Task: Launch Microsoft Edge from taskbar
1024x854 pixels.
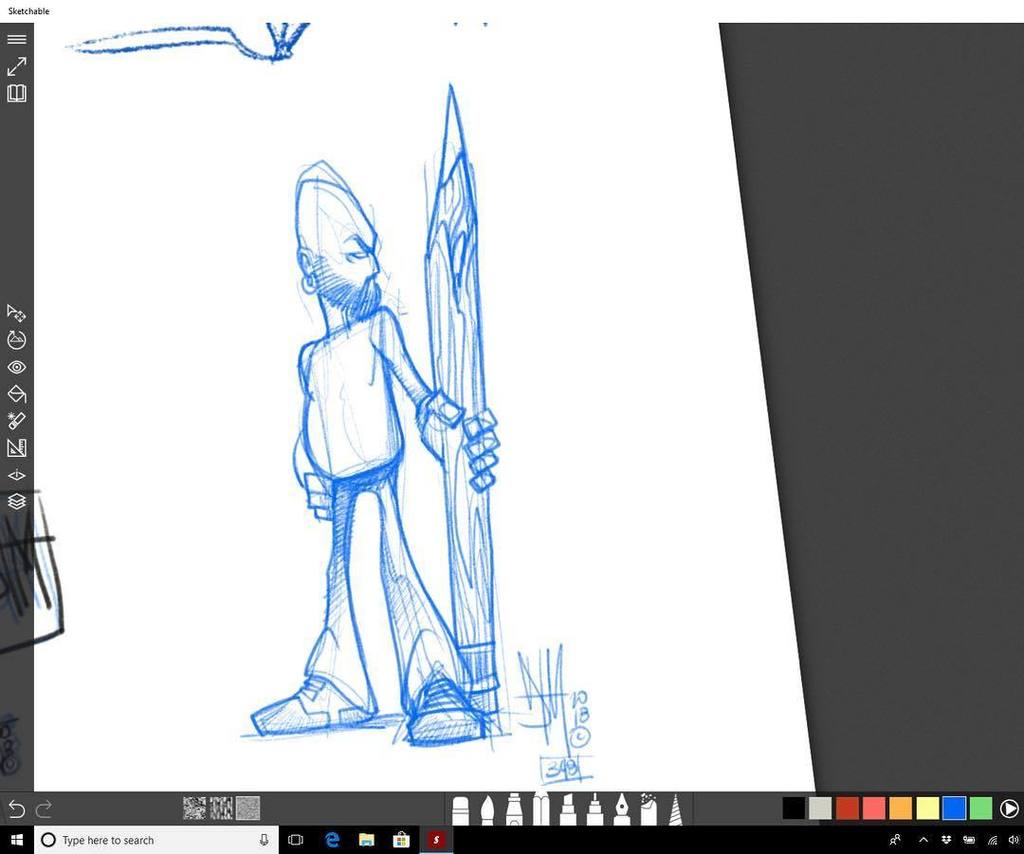Action: [x=332, y=840]
